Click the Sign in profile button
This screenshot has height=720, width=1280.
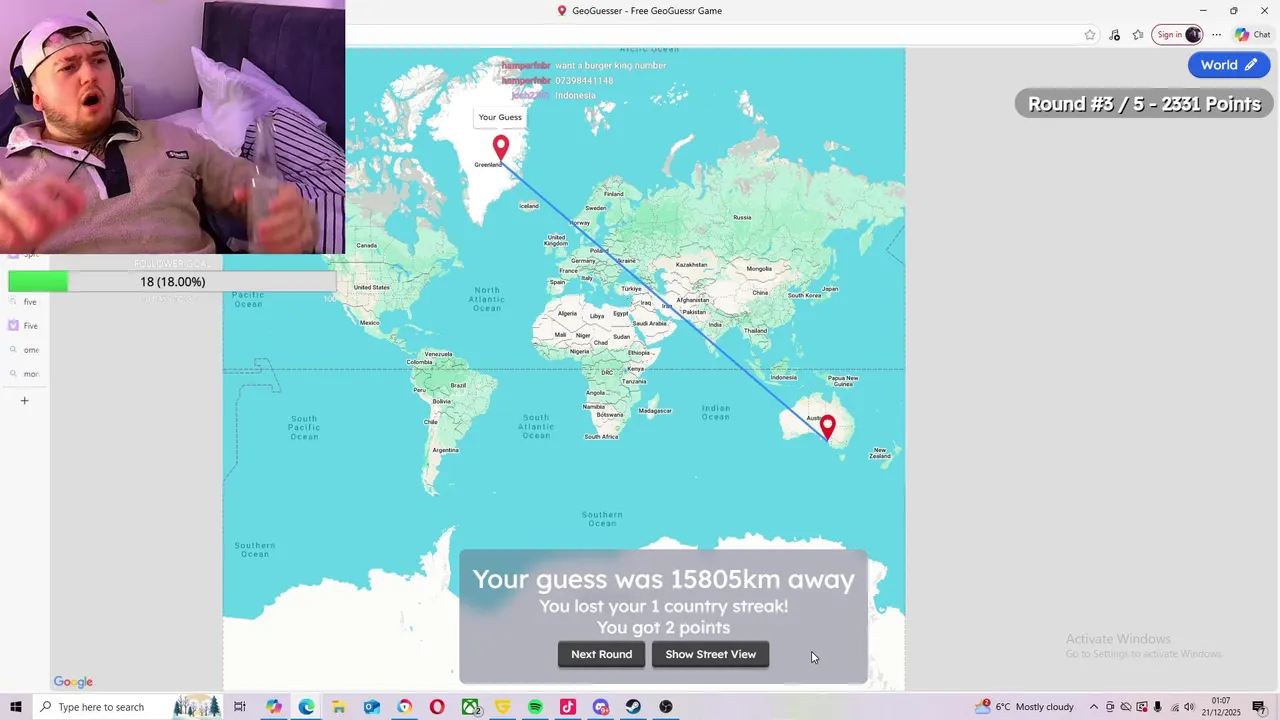click(x=1177, y=35)
